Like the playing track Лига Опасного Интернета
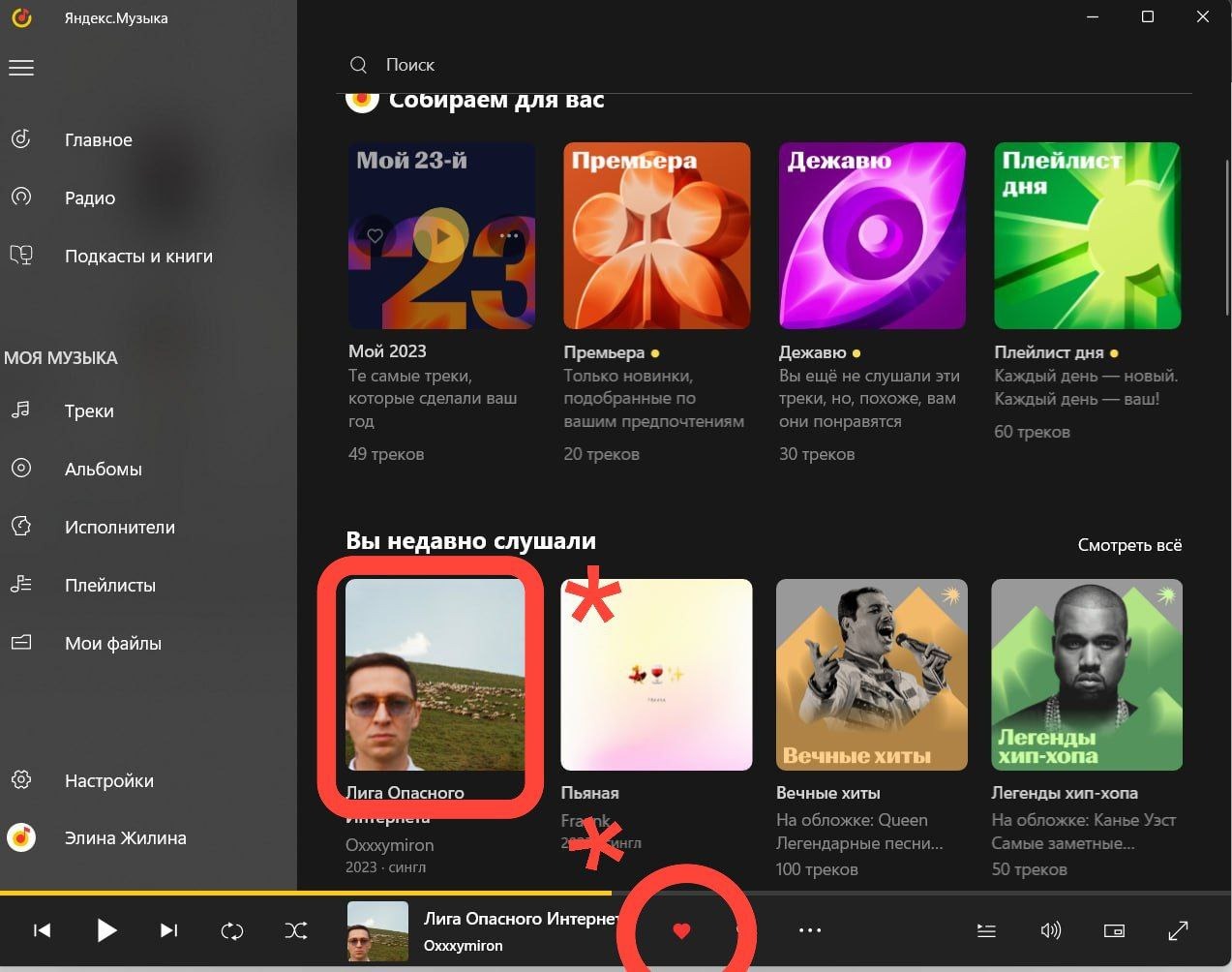This screenshot has height=972, width=1232. pos(683,929)
